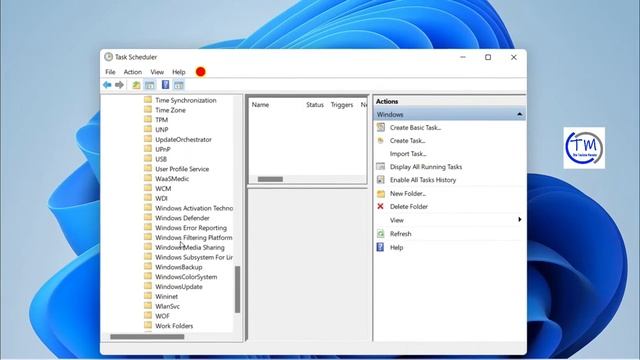The image size is (640, 360).
Task: Open the File menu
Action: tap(110, 72)
